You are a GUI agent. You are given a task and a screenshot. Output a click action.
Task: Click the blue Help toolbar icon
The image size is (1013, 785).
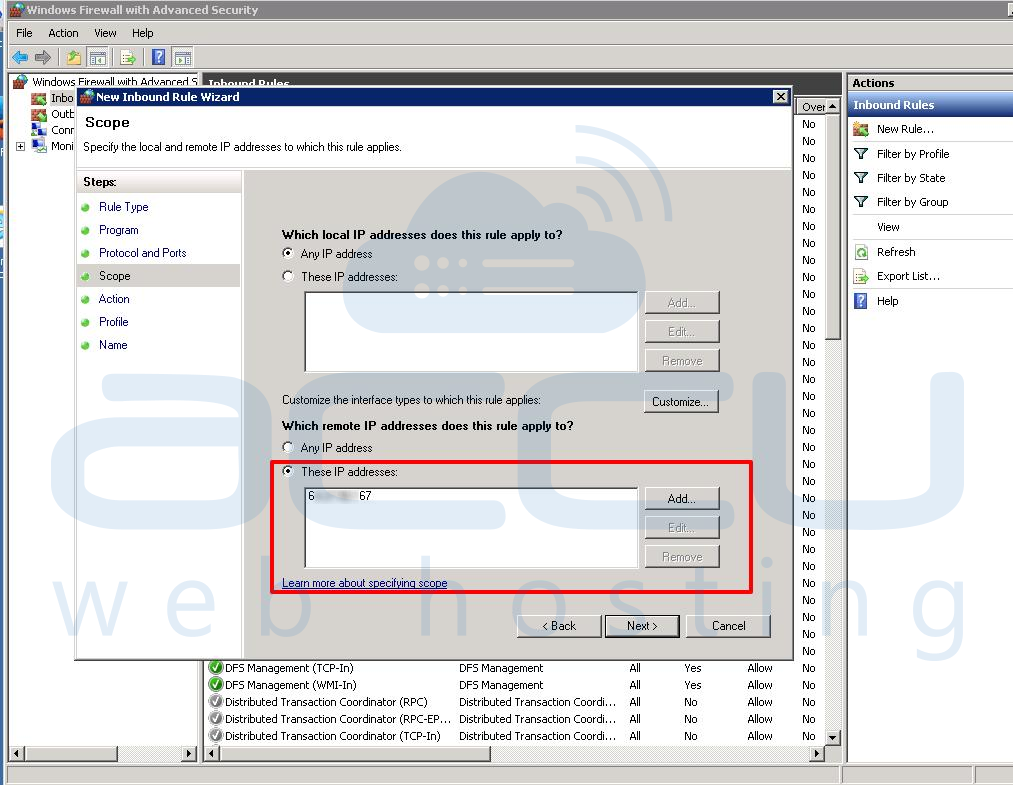[x=158, y=58]
